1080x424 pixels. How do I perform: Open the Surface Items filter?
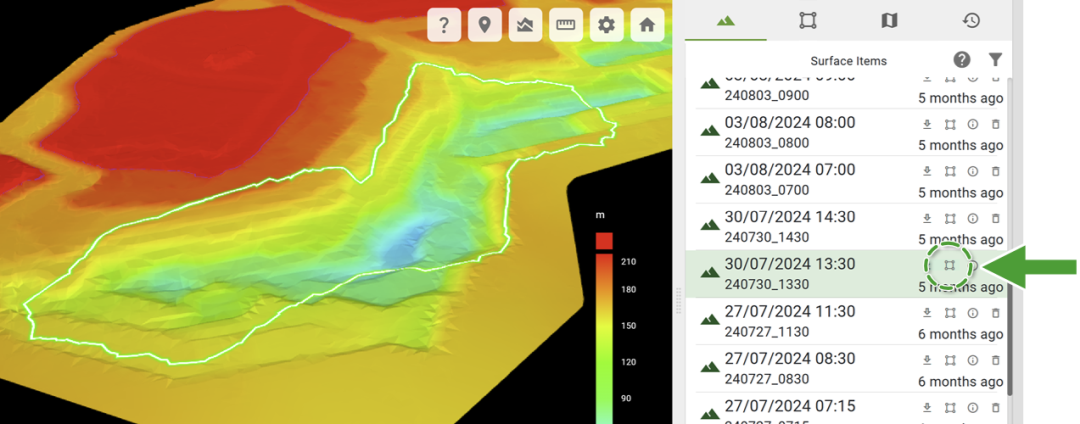995,60
